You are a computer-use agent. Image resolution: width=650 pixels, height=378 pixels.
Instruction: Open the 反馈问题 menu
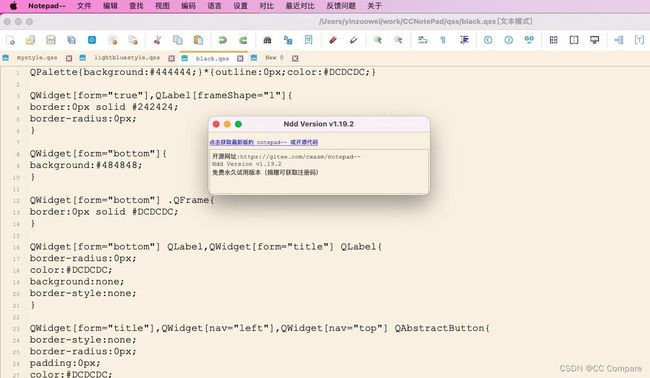[341, 6]
